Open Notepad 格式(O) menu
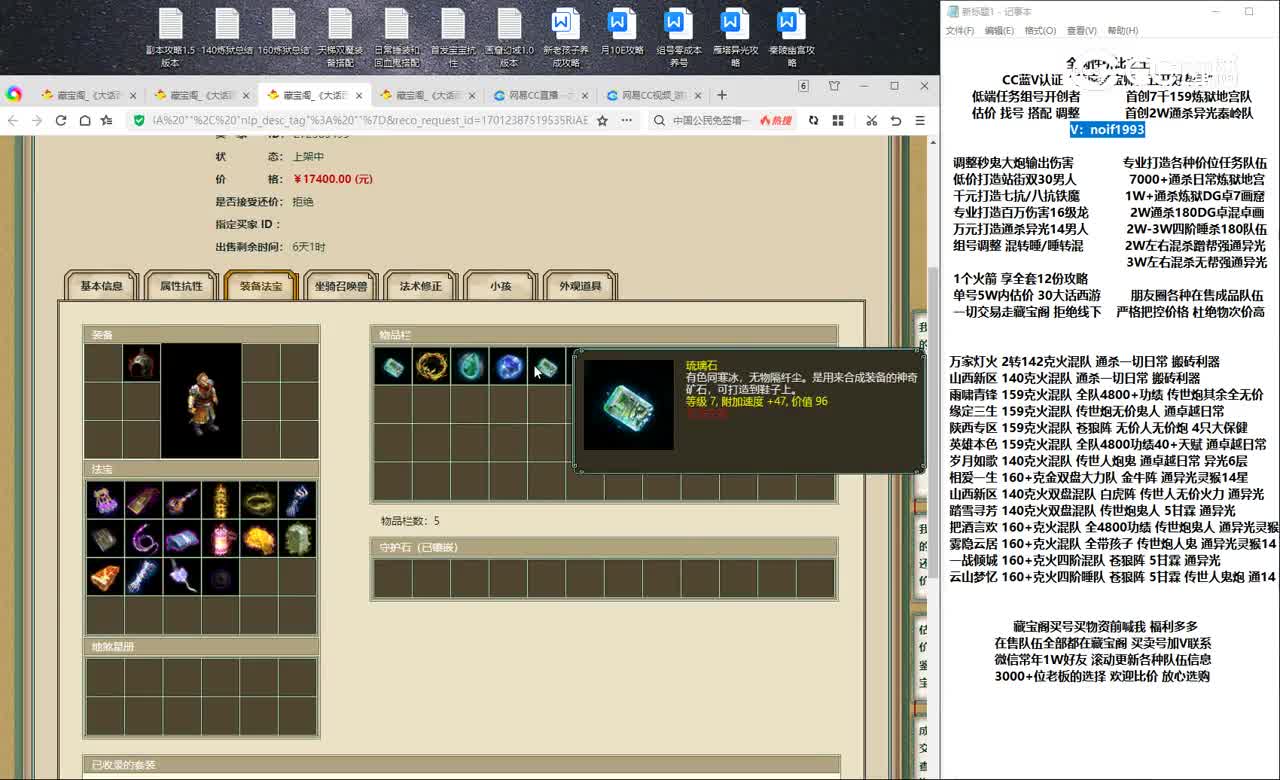Screen dimensions: 1280x780 click(x=1040, y=31)
